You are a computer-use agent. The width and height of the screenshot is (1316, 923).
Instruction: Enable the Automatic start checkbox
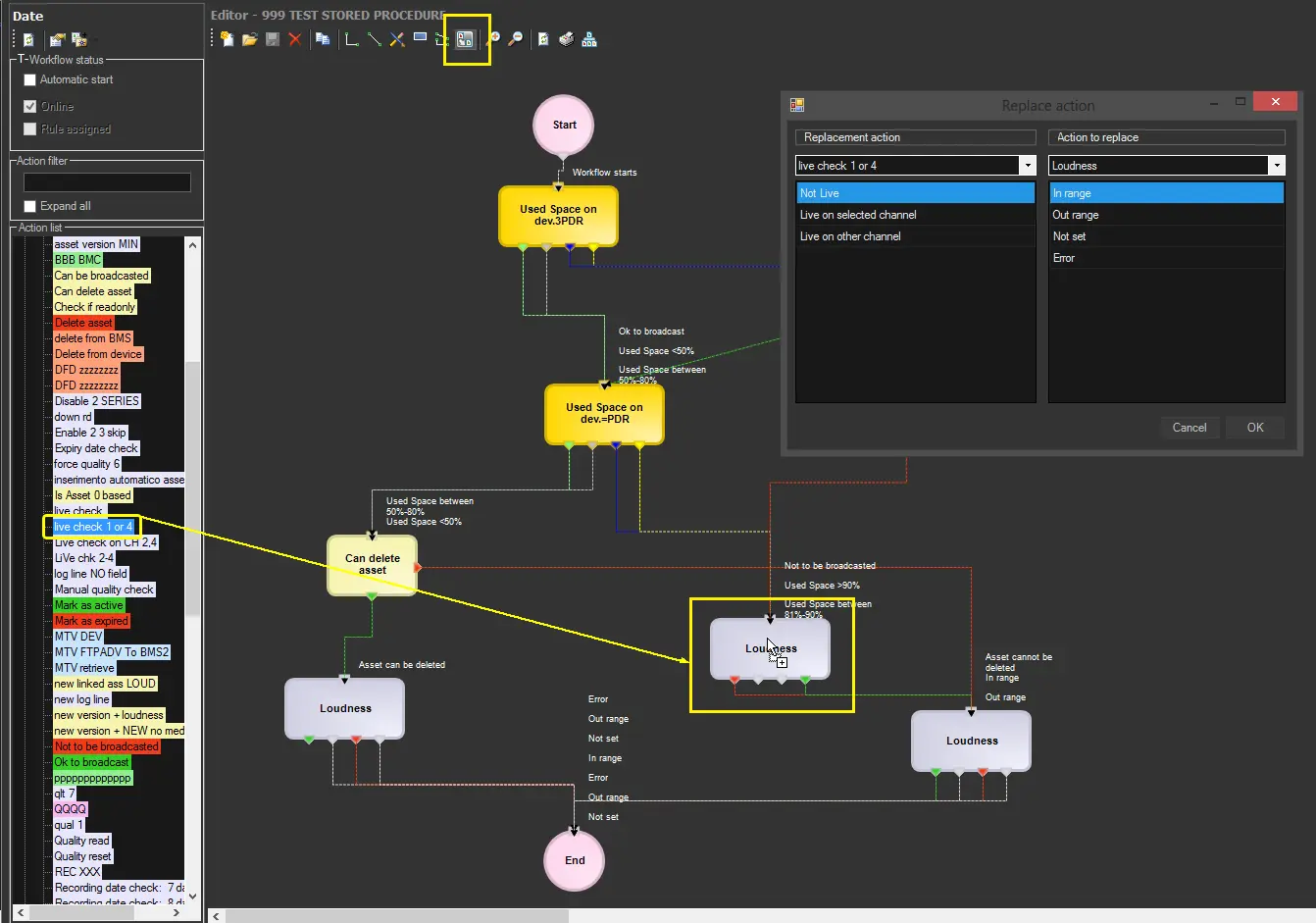[30, 79]
